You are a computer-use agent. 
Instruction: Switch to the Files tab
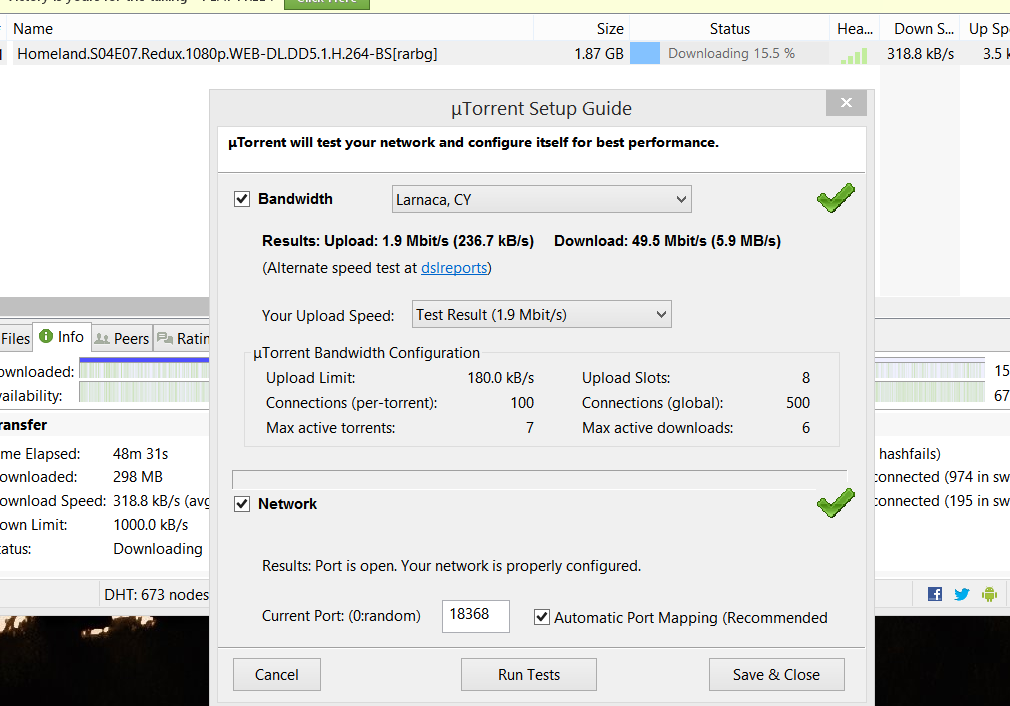15,339
